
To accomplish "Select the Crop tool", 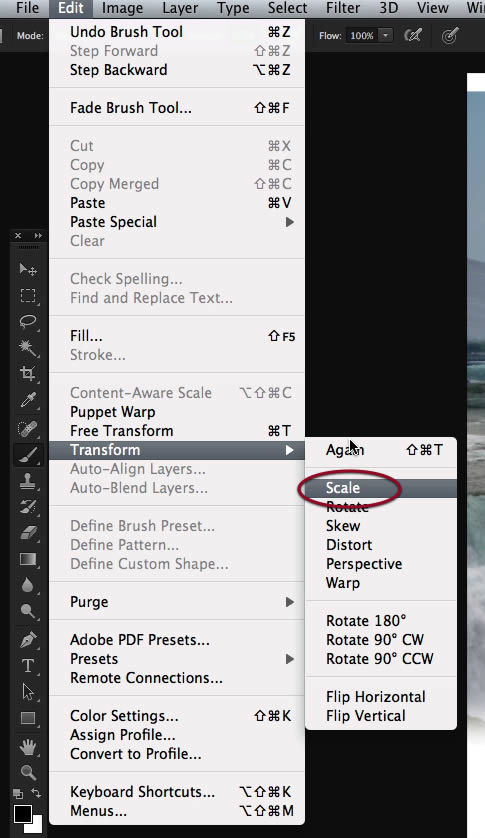I will tap(28, 374).
